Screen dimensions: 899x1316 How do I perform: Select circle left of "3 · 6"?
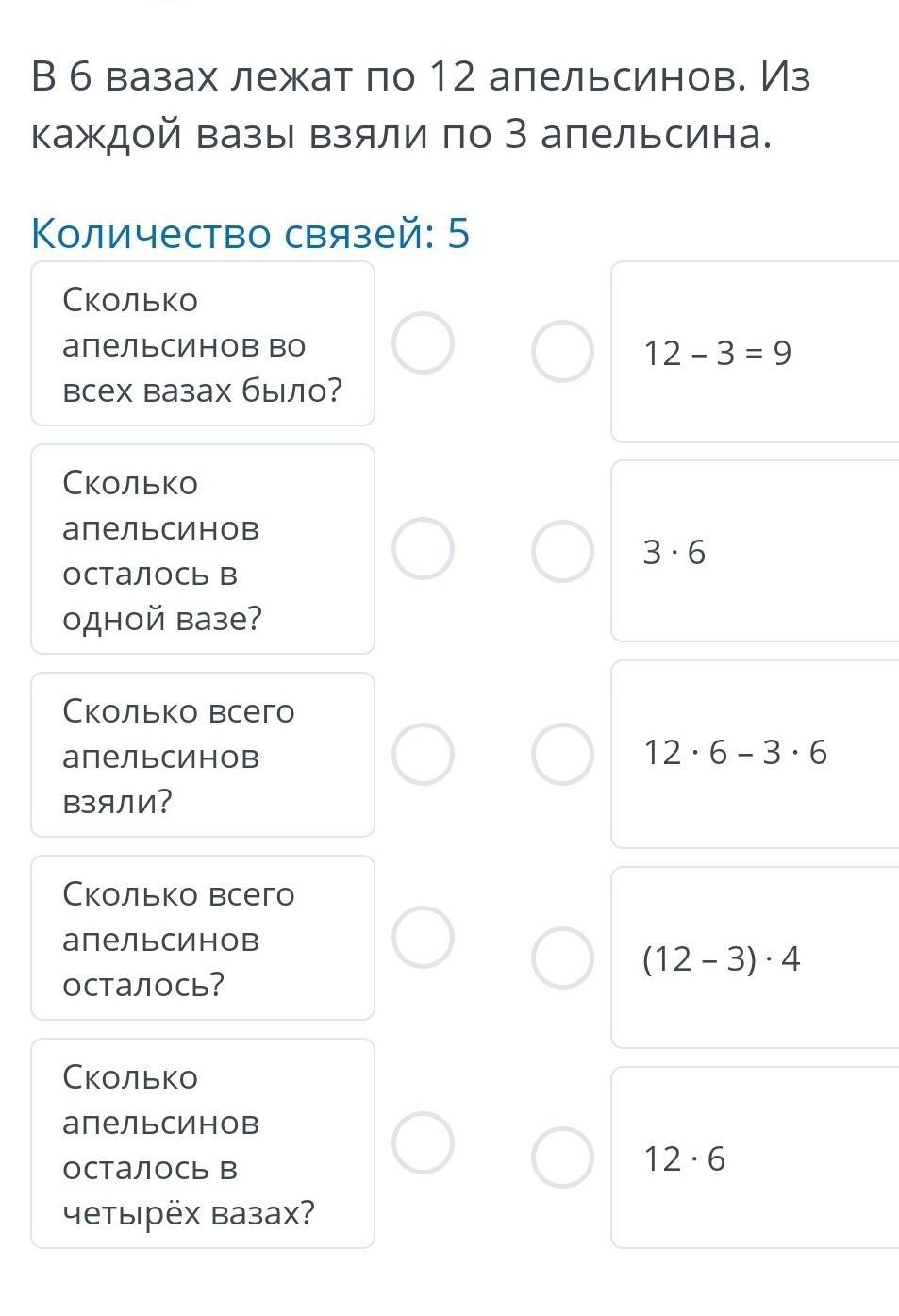click(562, 552)
